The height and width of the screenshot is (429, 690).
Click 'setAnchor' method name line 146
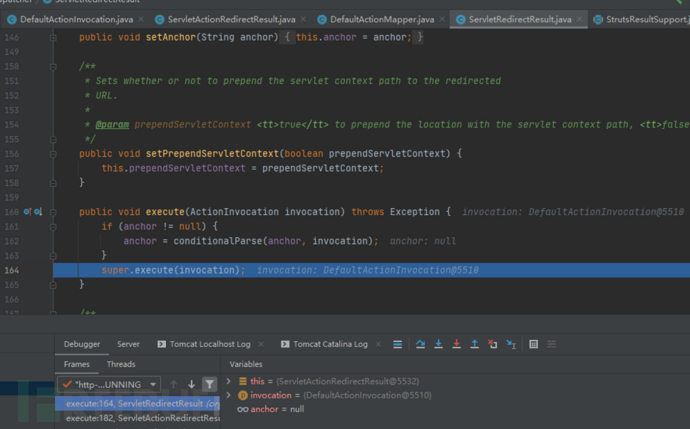click(171, 37)
